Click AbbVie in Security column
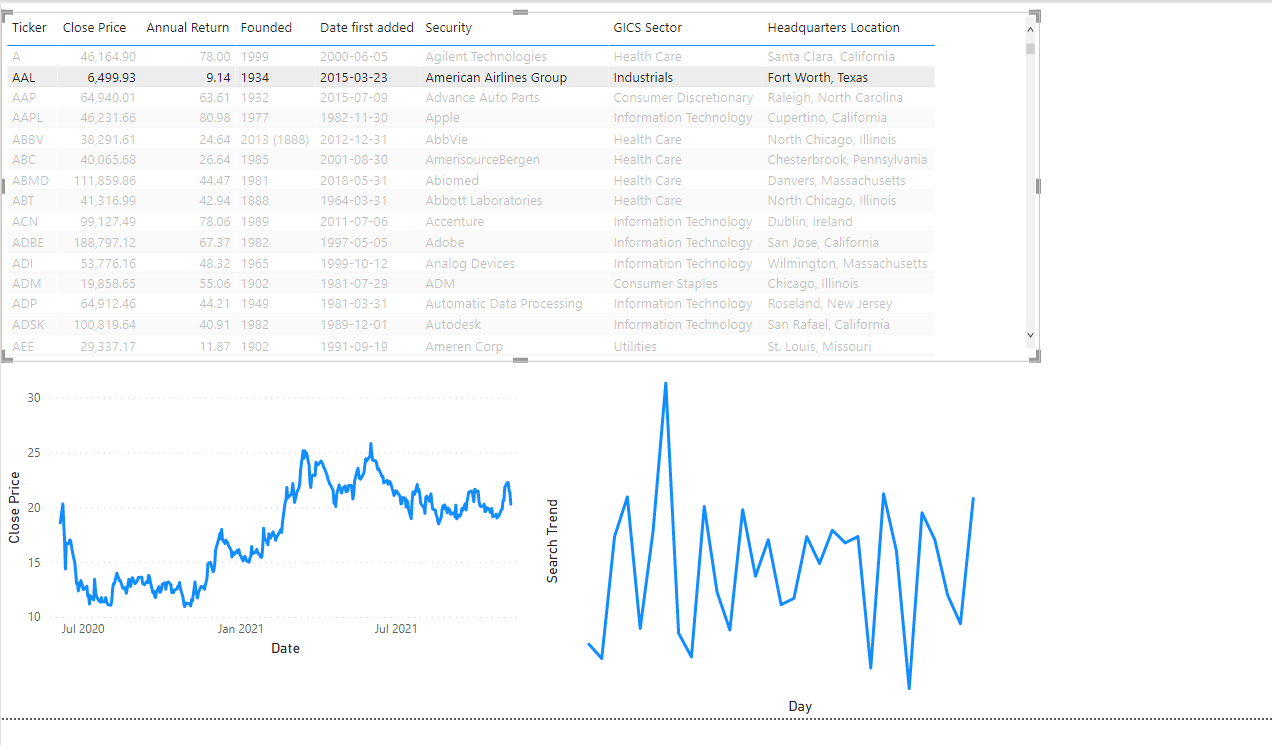1272x745 pixels. pos(446,140)
